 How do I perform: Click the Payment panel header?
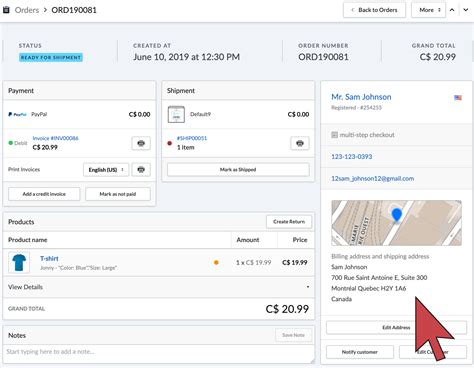coord(79,91)
